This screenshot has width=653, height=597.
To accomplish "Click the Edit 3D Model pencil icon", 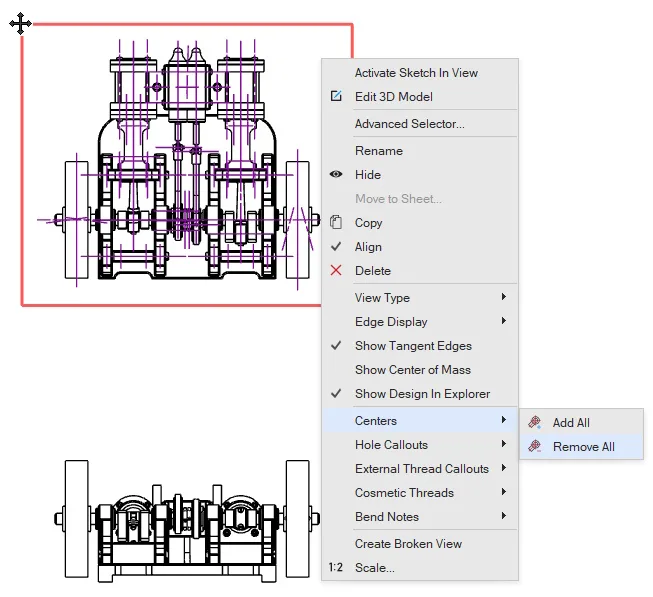I will 336,96.
